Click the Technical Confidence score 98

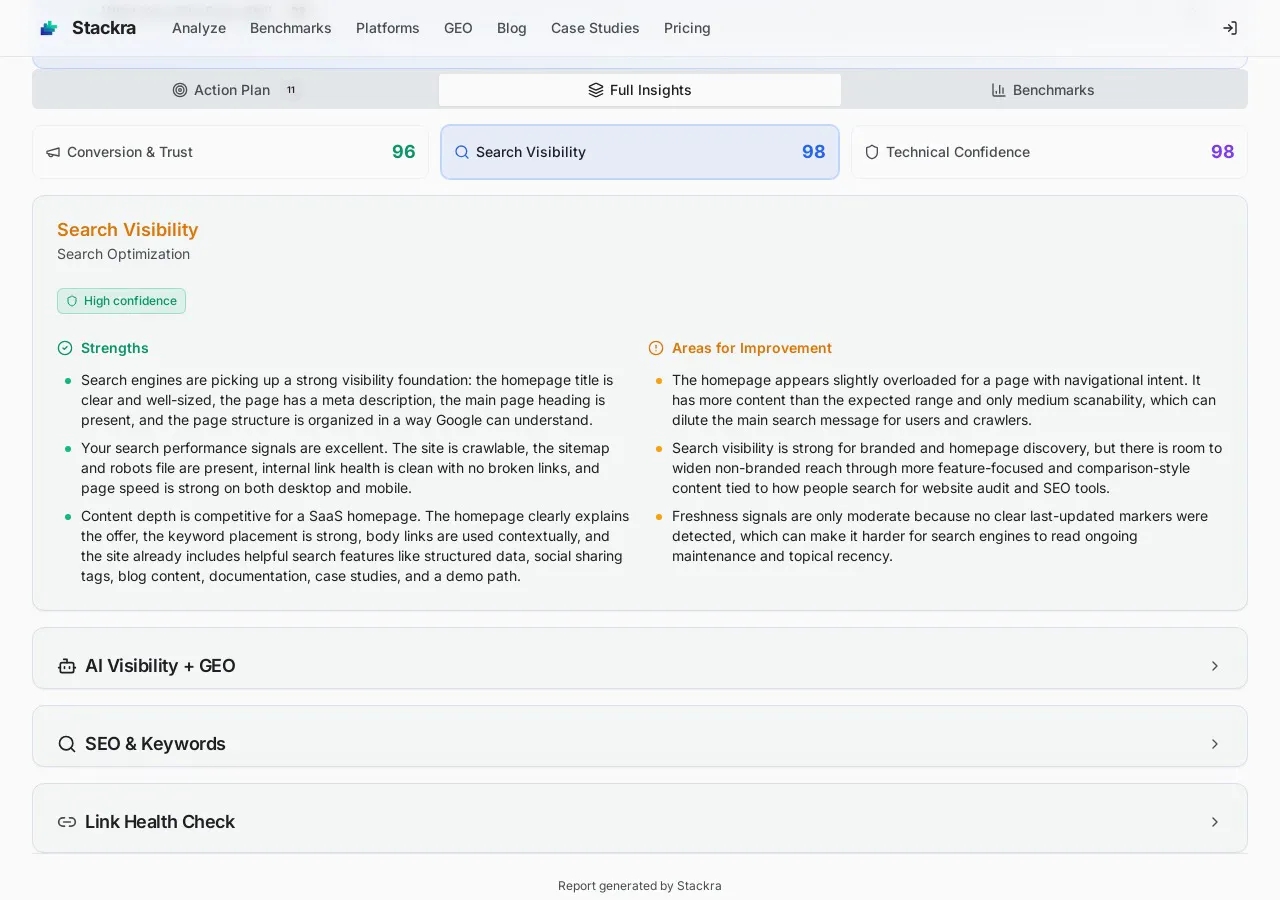pos(1223,152)
